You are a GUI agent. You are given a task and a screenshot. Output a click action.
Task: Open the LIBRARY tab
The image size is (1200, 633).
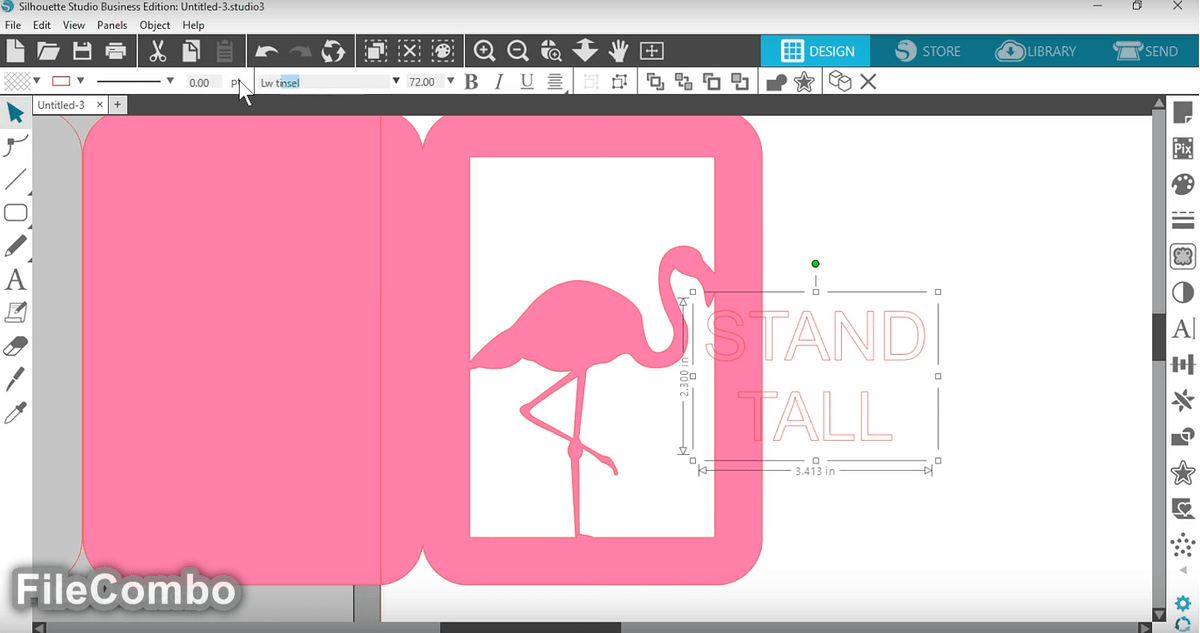point(1037,51)
